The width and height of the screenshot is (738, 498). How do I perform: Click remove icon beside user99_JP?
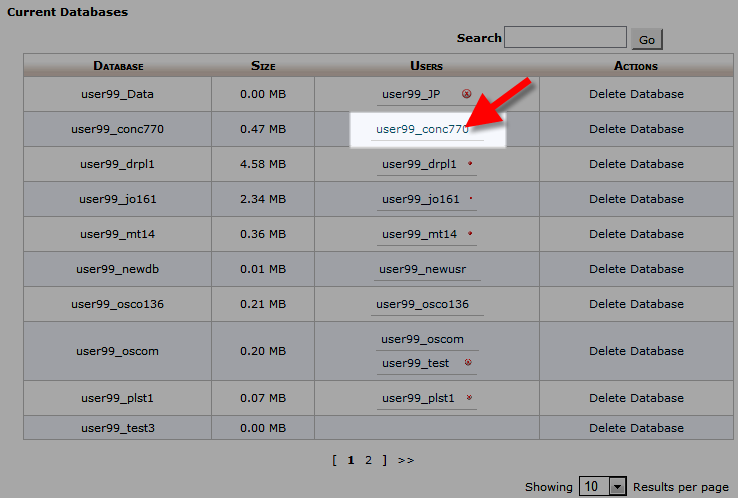click(x=466, y=94)
